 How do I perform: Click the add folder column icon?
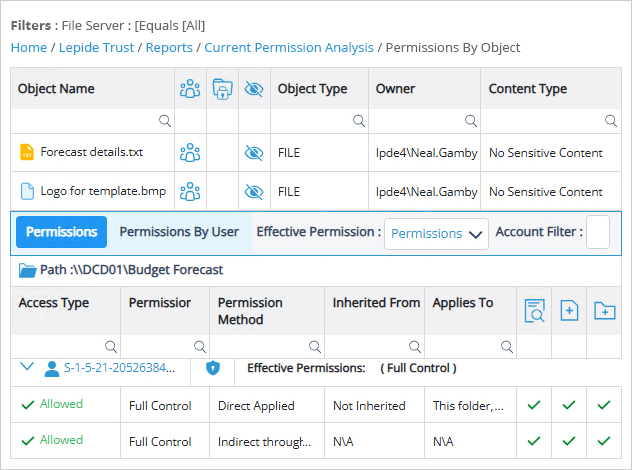603,311
